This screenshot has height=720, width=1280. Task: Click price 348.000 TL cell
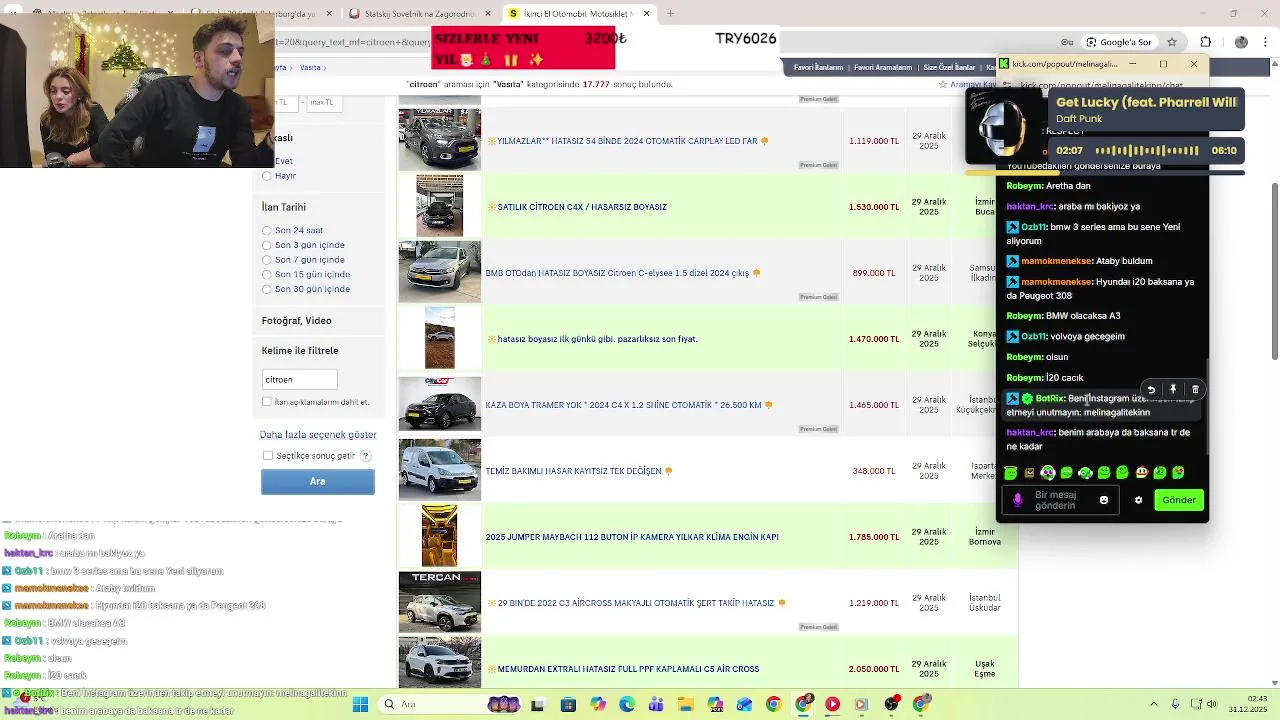(x=874, y=471)
